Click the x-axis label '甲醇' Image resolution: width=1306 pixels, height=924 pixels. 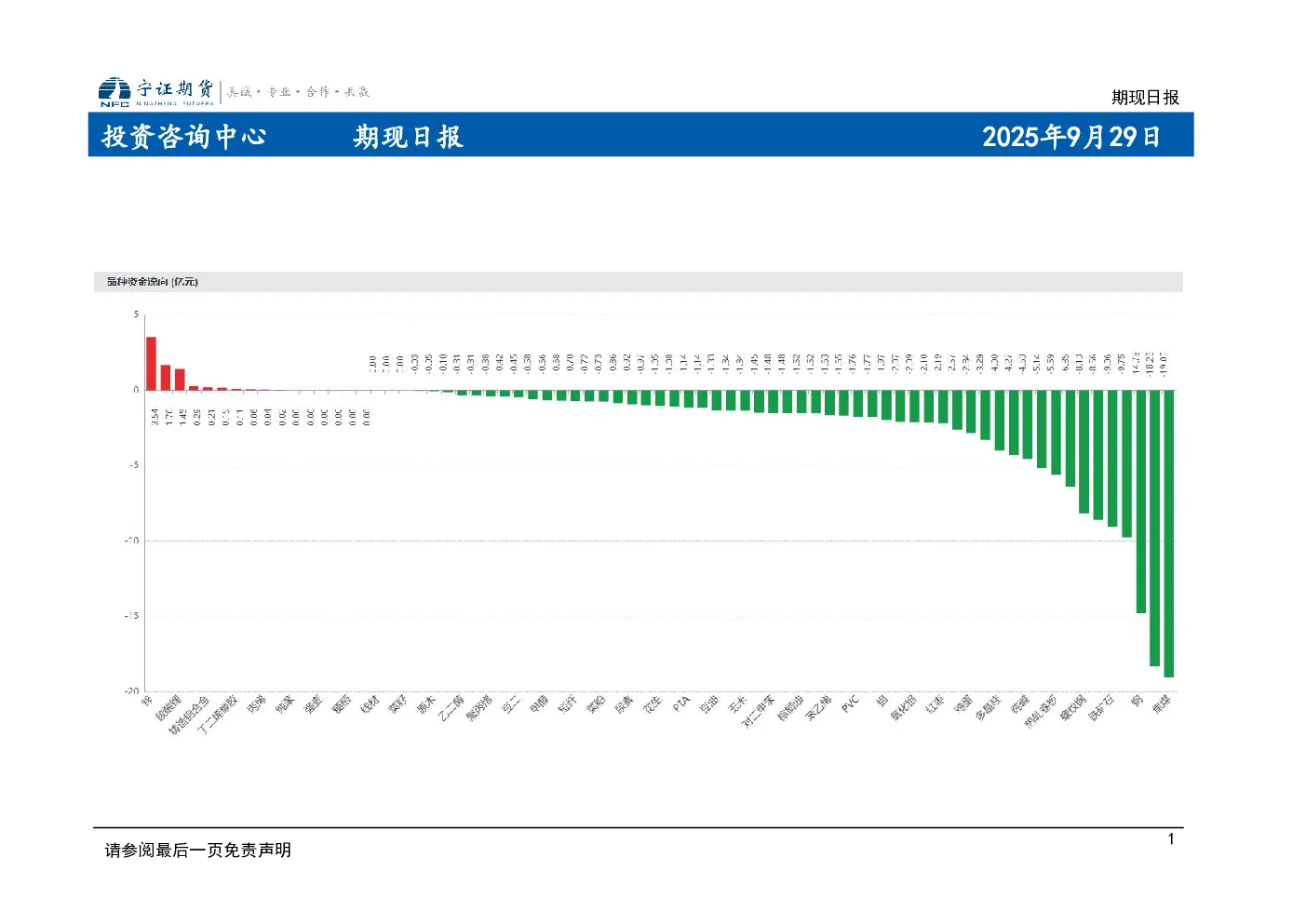point(539,704)
